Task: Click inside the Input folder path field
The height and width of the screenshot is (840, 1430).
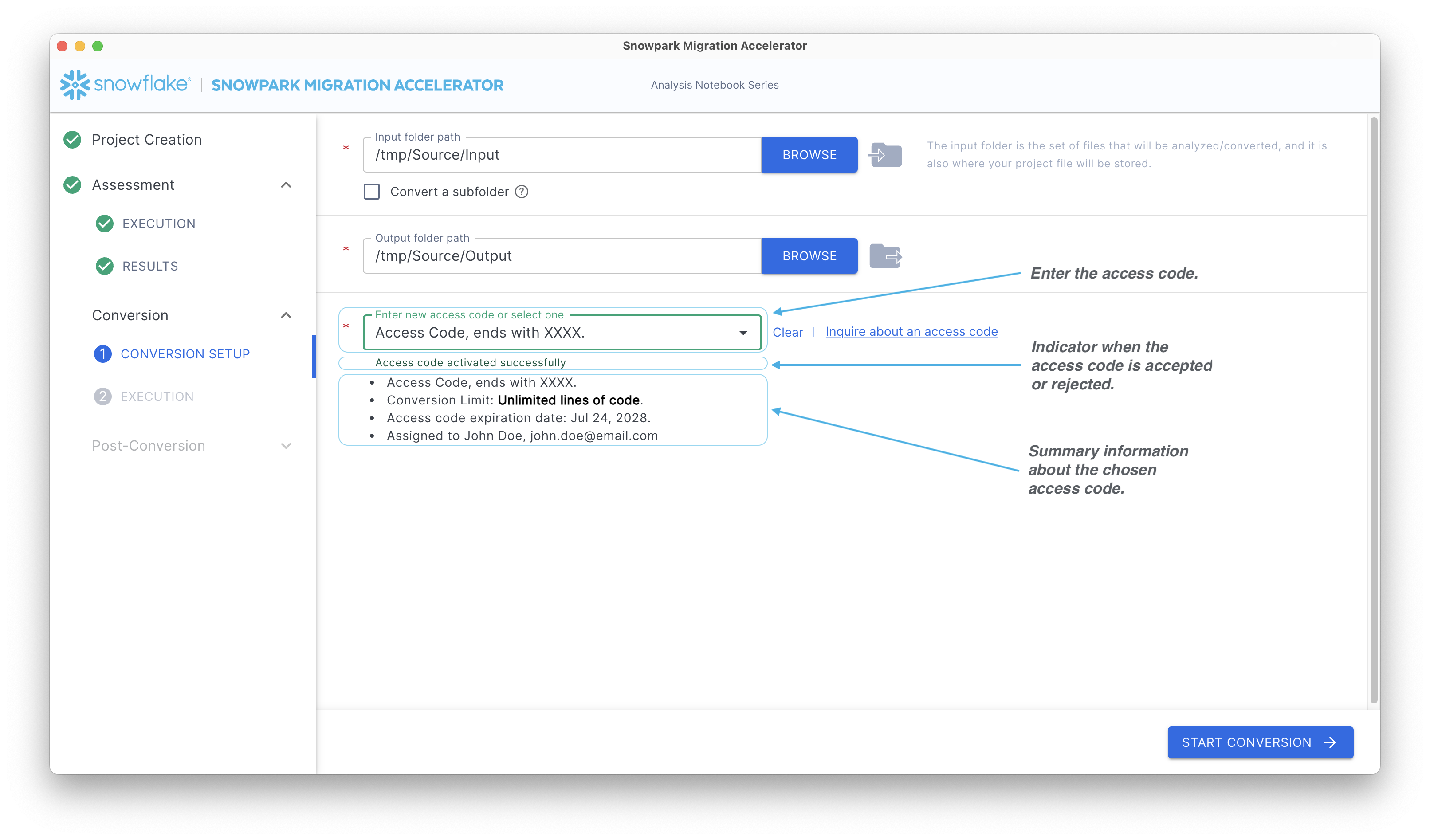Action: coord(562,155)
